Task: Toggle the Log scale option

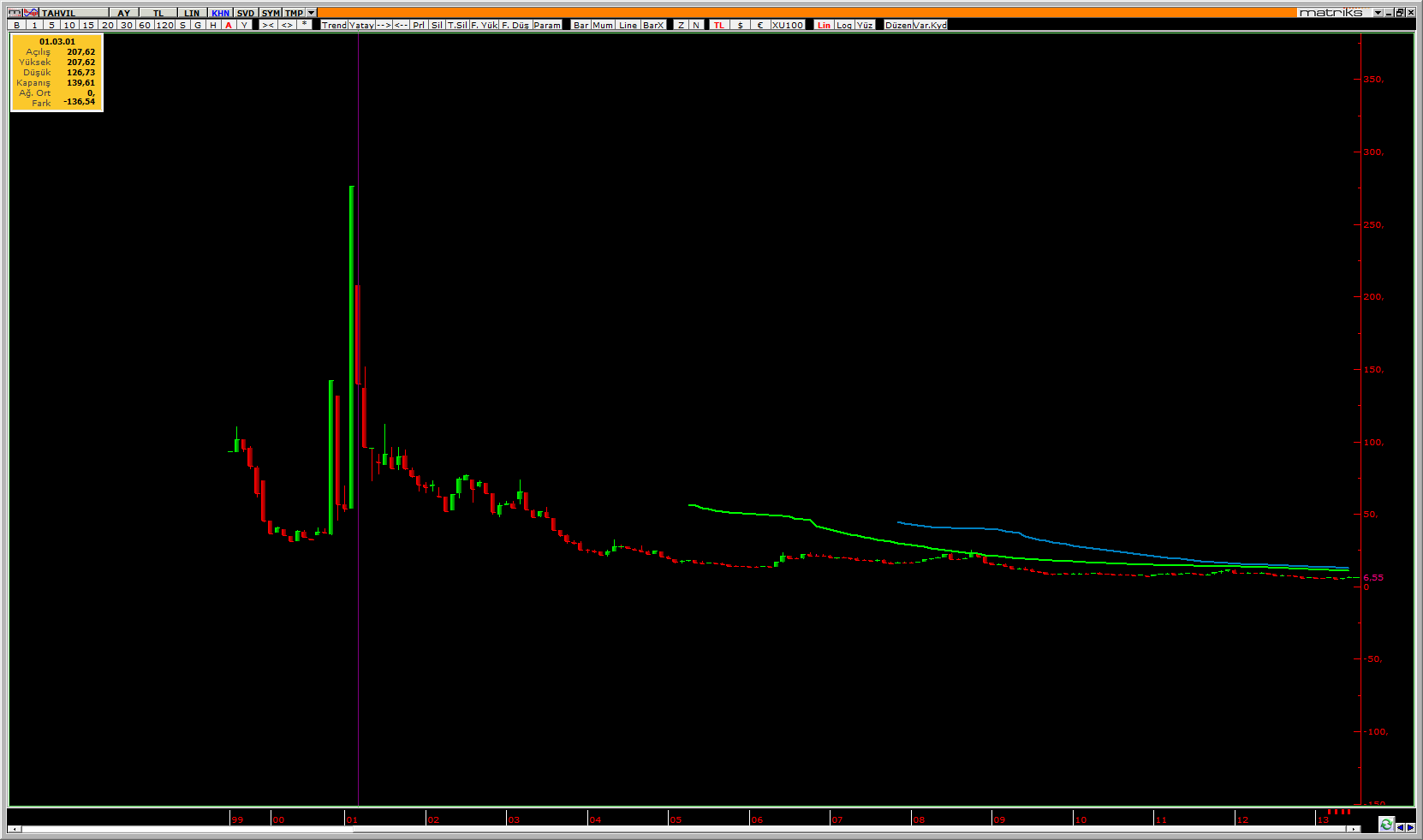Action: [x=844, y=25]
